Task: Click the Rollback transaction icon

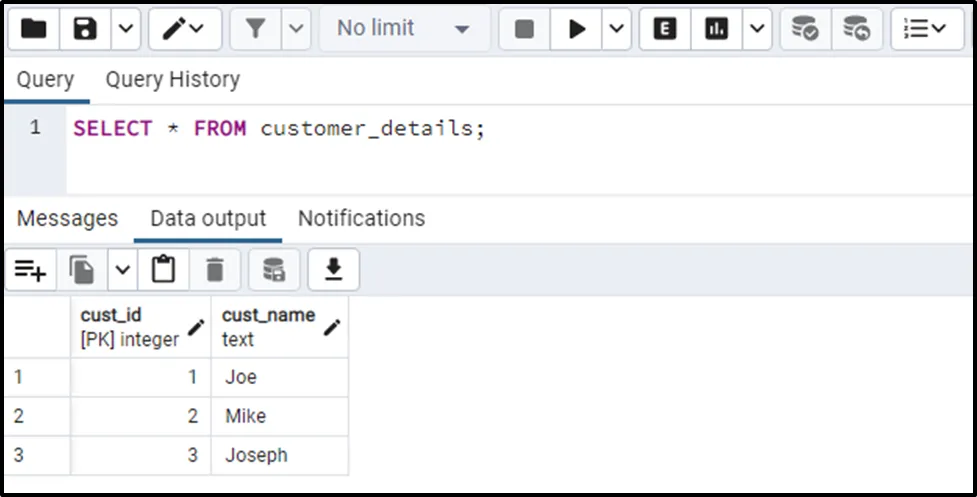Action: [x=856, y=29]
